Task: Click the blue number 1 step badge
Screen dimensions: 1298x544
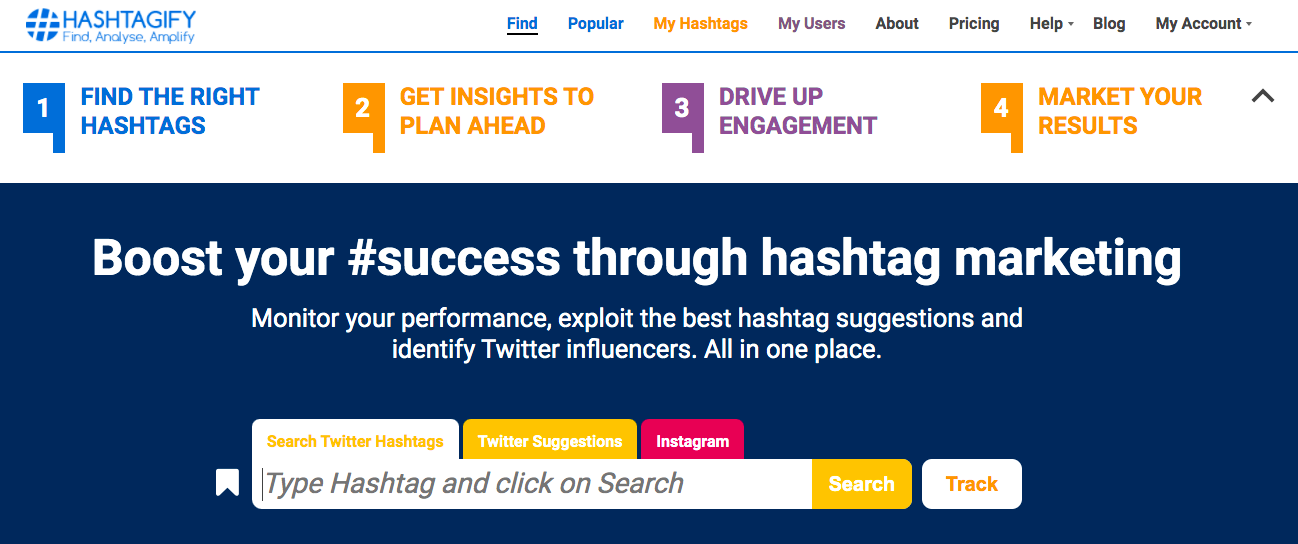Action: (x=43, y=108)
